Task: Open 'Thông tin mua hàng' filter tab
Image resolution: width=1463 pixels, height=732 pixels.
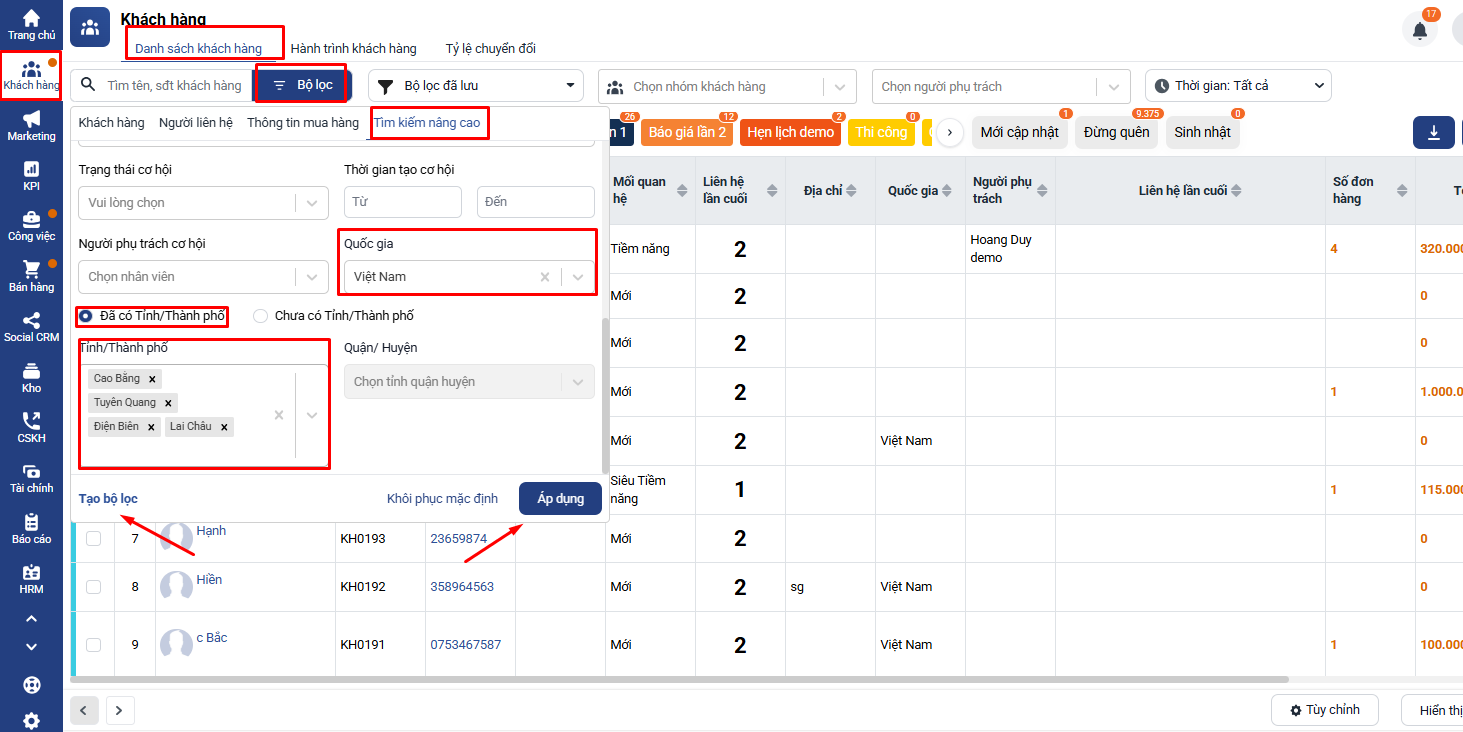Action: (x=302, y=123)
